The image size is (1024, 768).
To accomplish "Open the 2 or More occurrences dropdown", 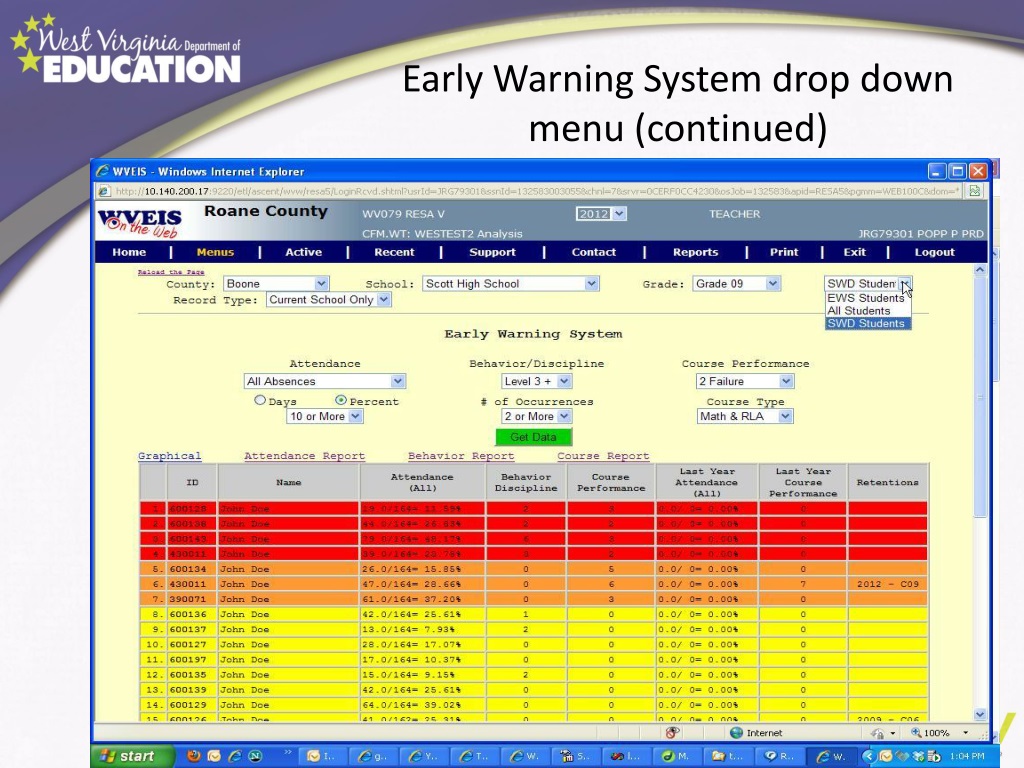I will tap(537, 416).
